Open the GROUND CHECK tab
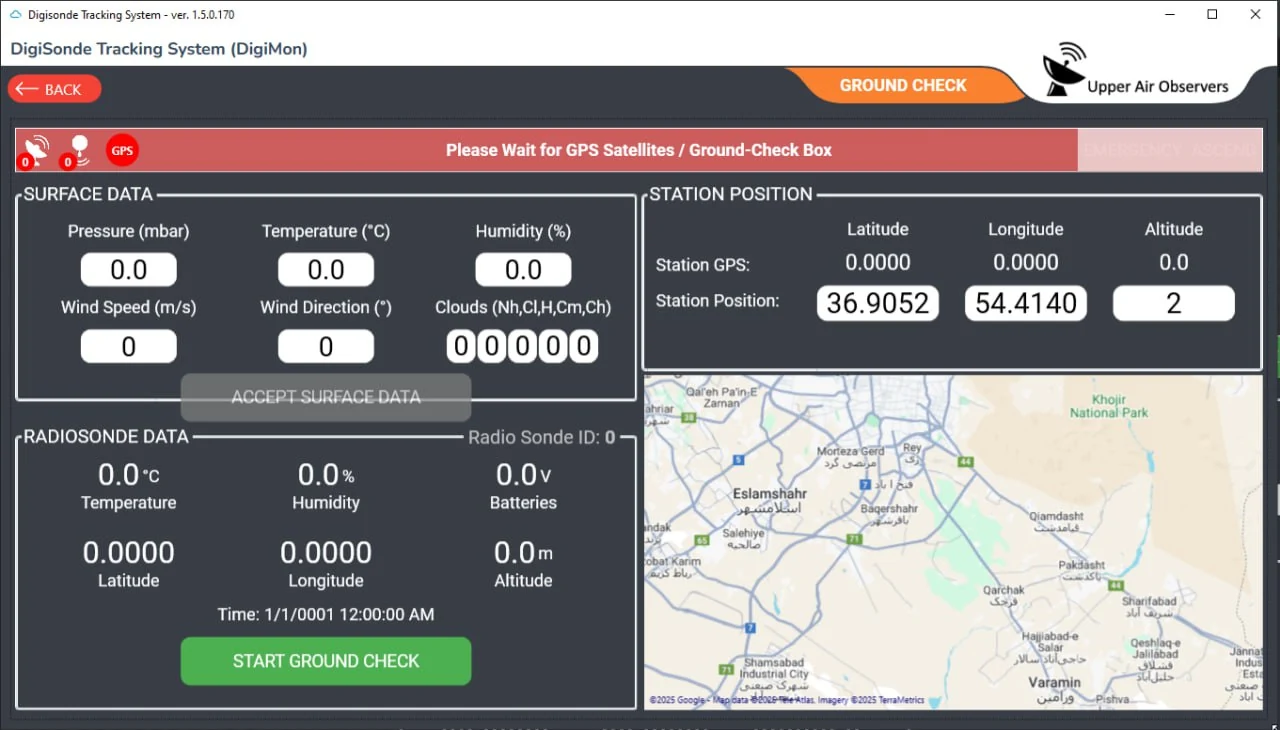Screen dimensions: 1280x730 coord(903,85)
